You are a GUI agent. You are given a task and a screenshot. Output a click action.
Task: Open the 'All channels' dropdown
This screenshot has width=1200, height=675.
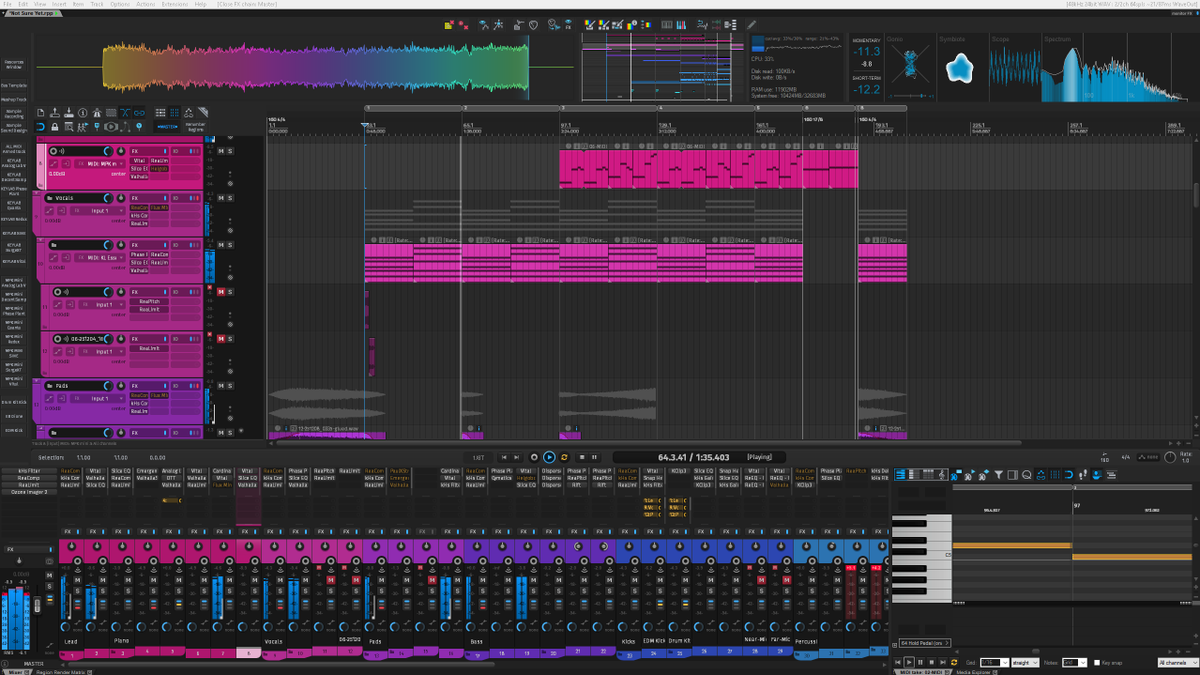tap(1178, 662)
